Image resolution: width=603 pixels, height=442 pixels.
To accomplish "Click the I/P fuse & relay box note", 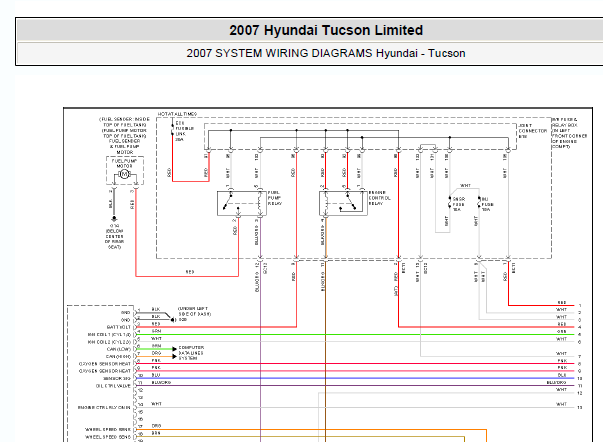I will point(570,133).
